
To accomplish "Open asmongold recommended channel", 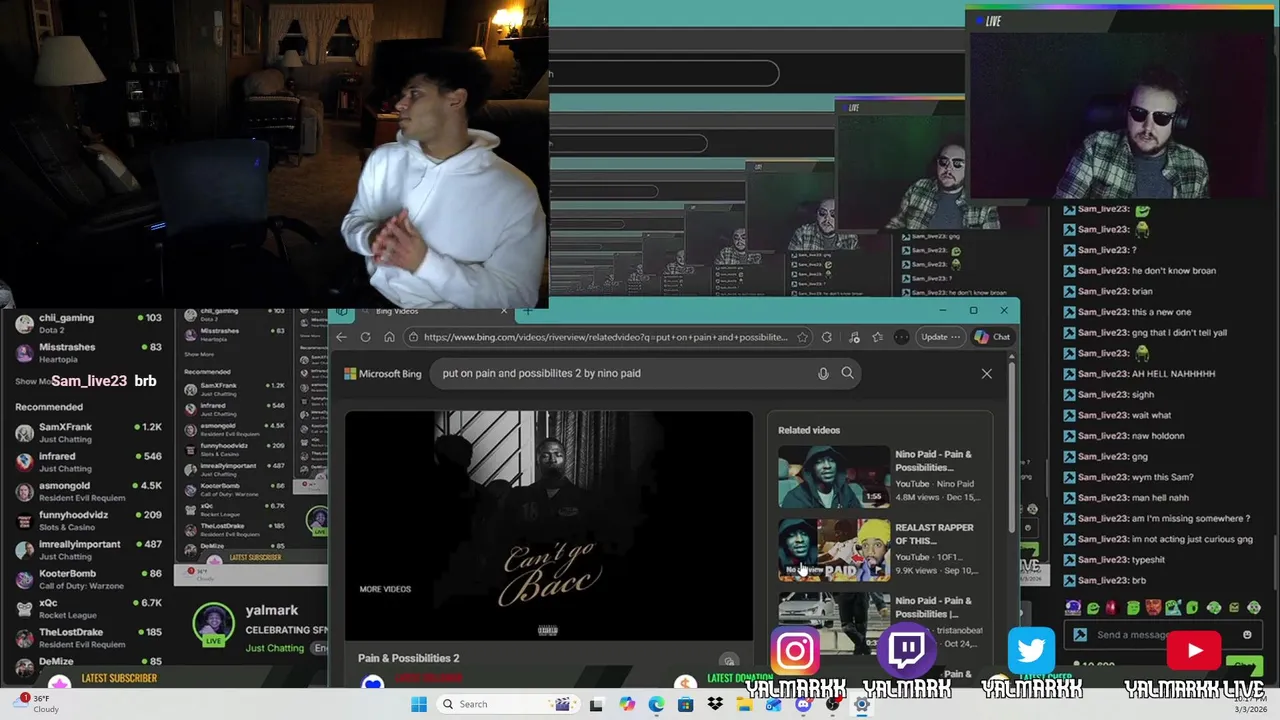I will (x=88, y=492).
